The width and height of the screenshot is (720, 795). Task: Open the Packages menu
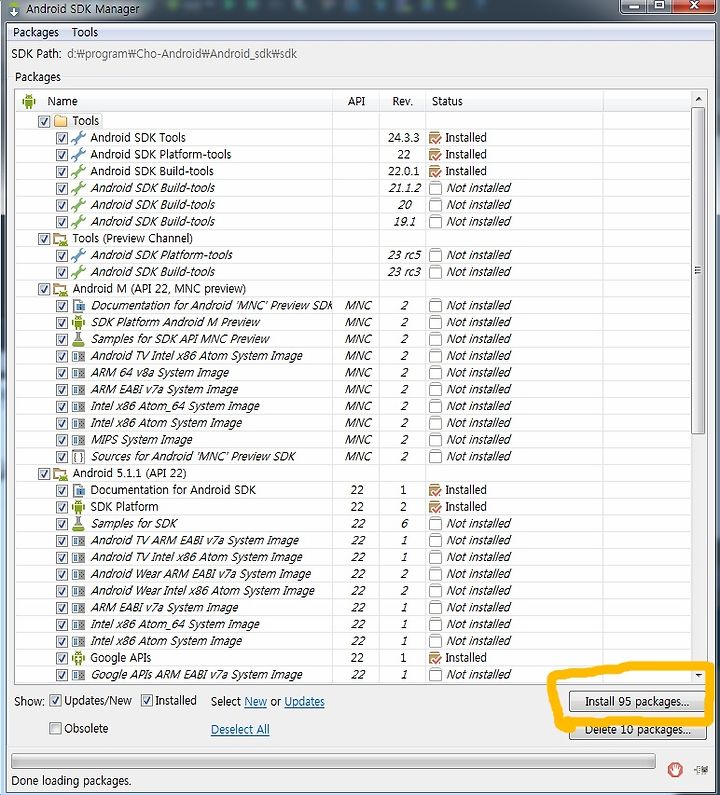point(35,32)
